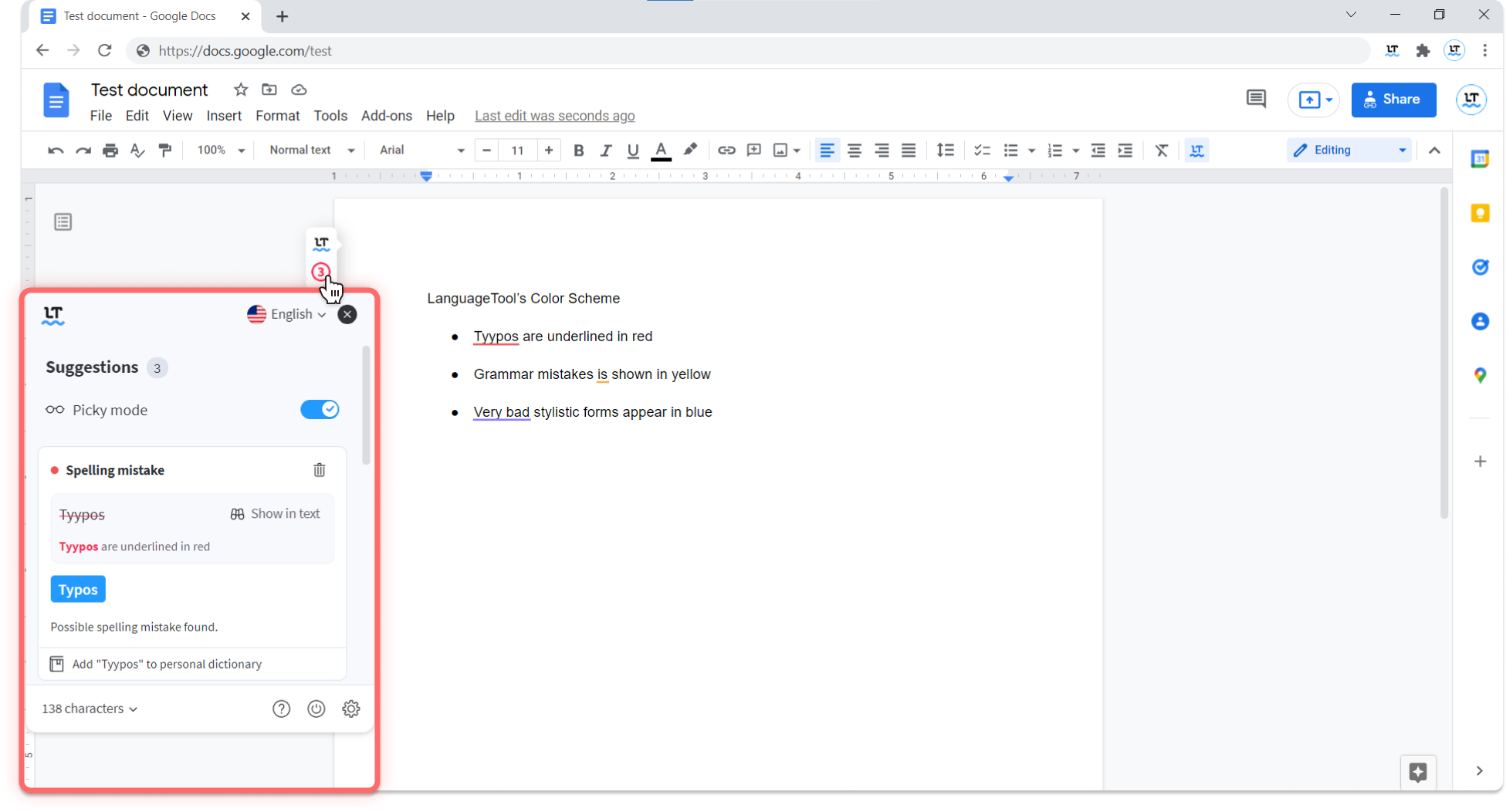The width and height of the screenshot is (1506, 812).
Task: Open Editing mode dropdown
Action: click(x=1349, y=151)
